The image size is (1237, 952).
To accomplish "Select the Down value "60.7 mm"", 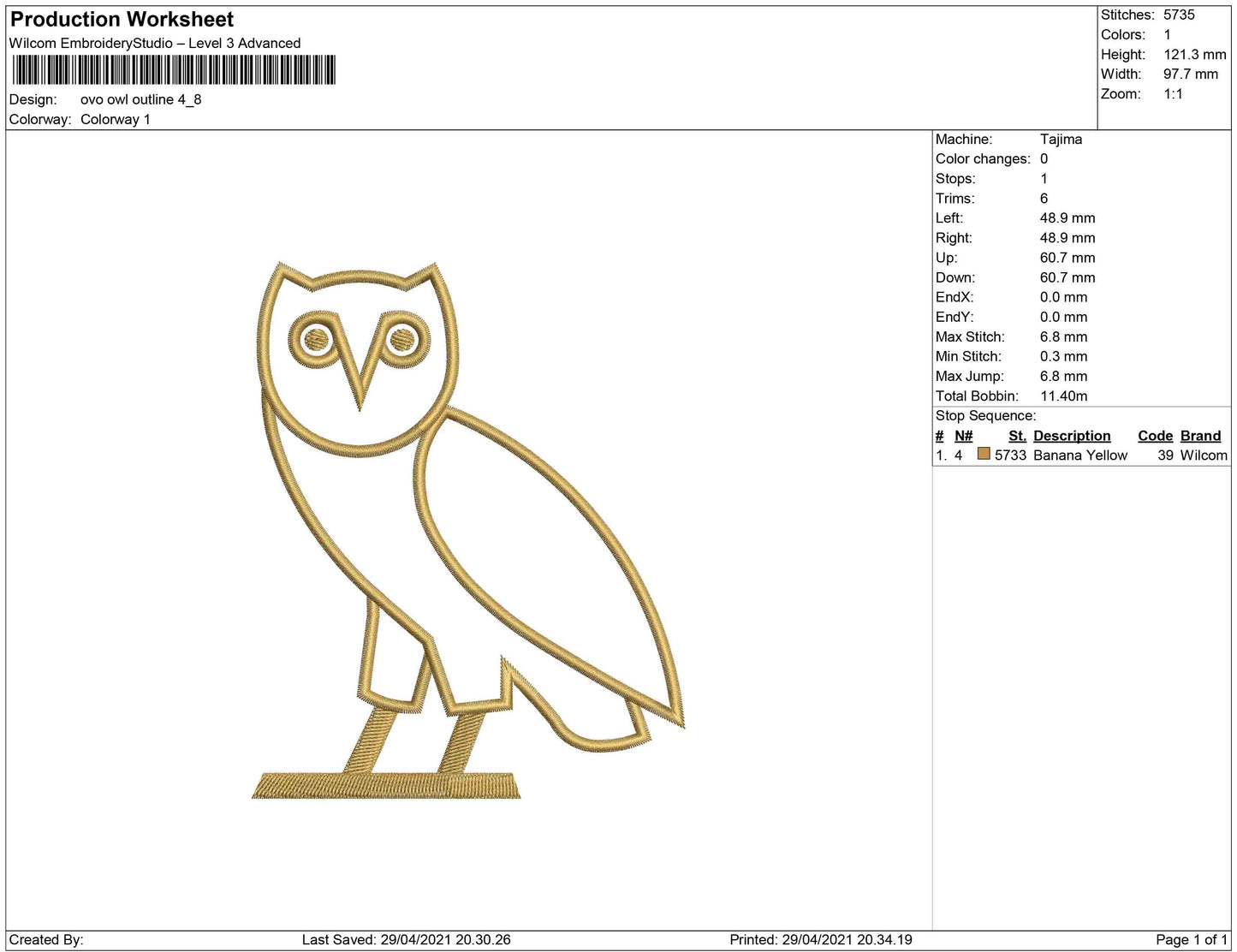I will coord(1068,277).
